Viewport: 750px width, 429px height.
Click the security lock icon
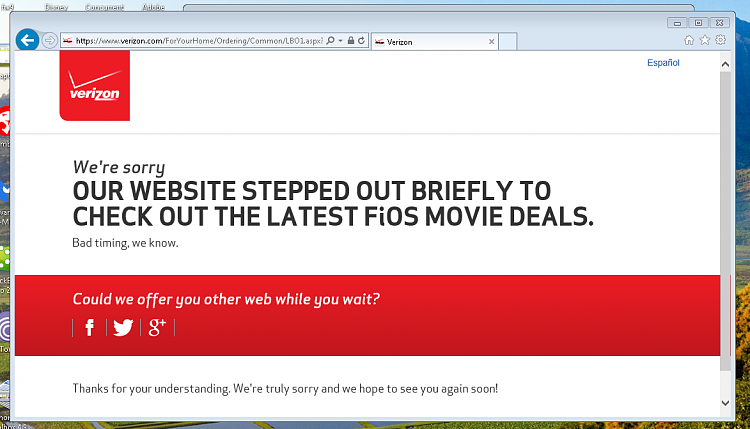tap(351, 41)
